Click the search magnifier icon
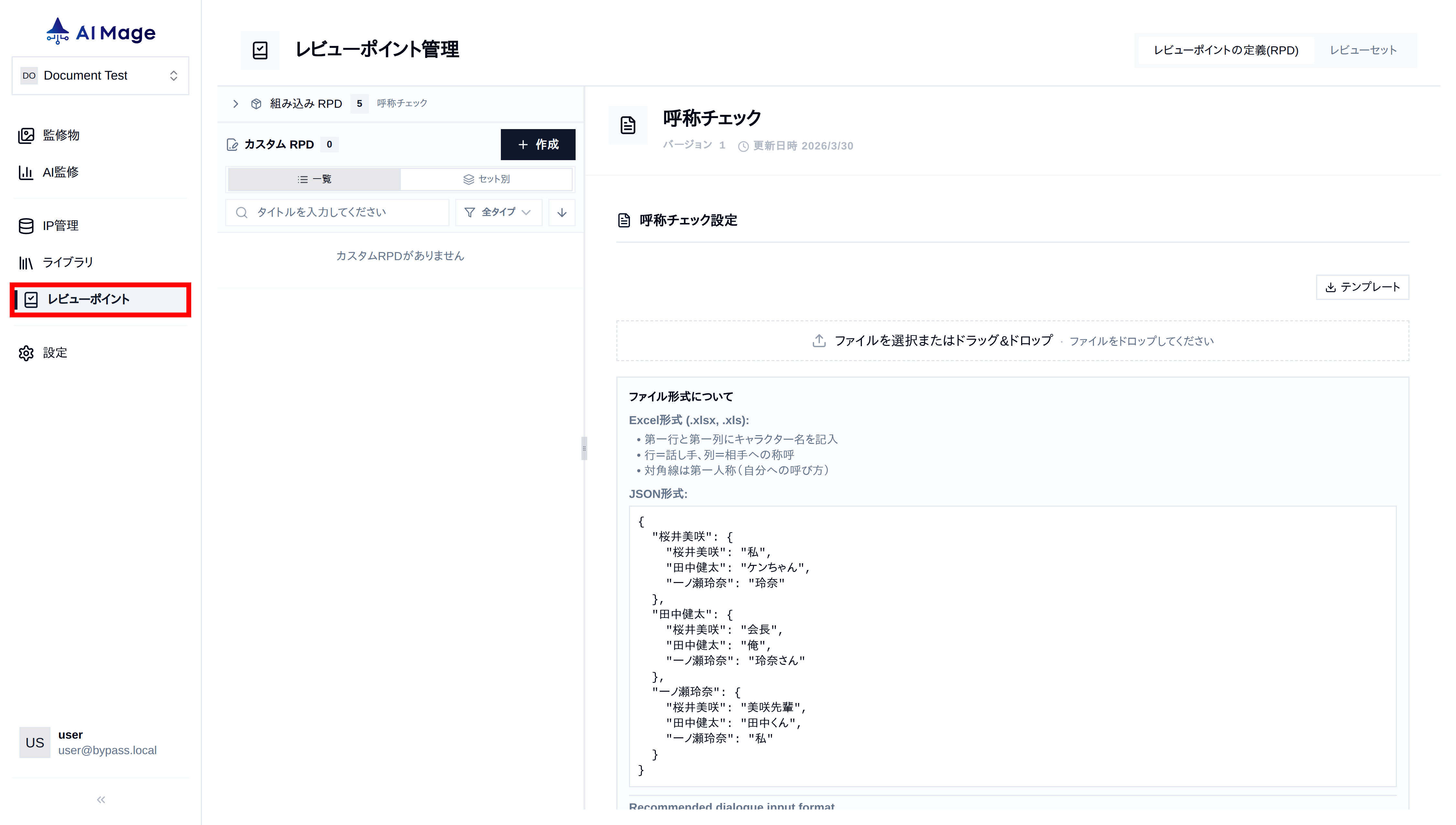 point(242,213)
